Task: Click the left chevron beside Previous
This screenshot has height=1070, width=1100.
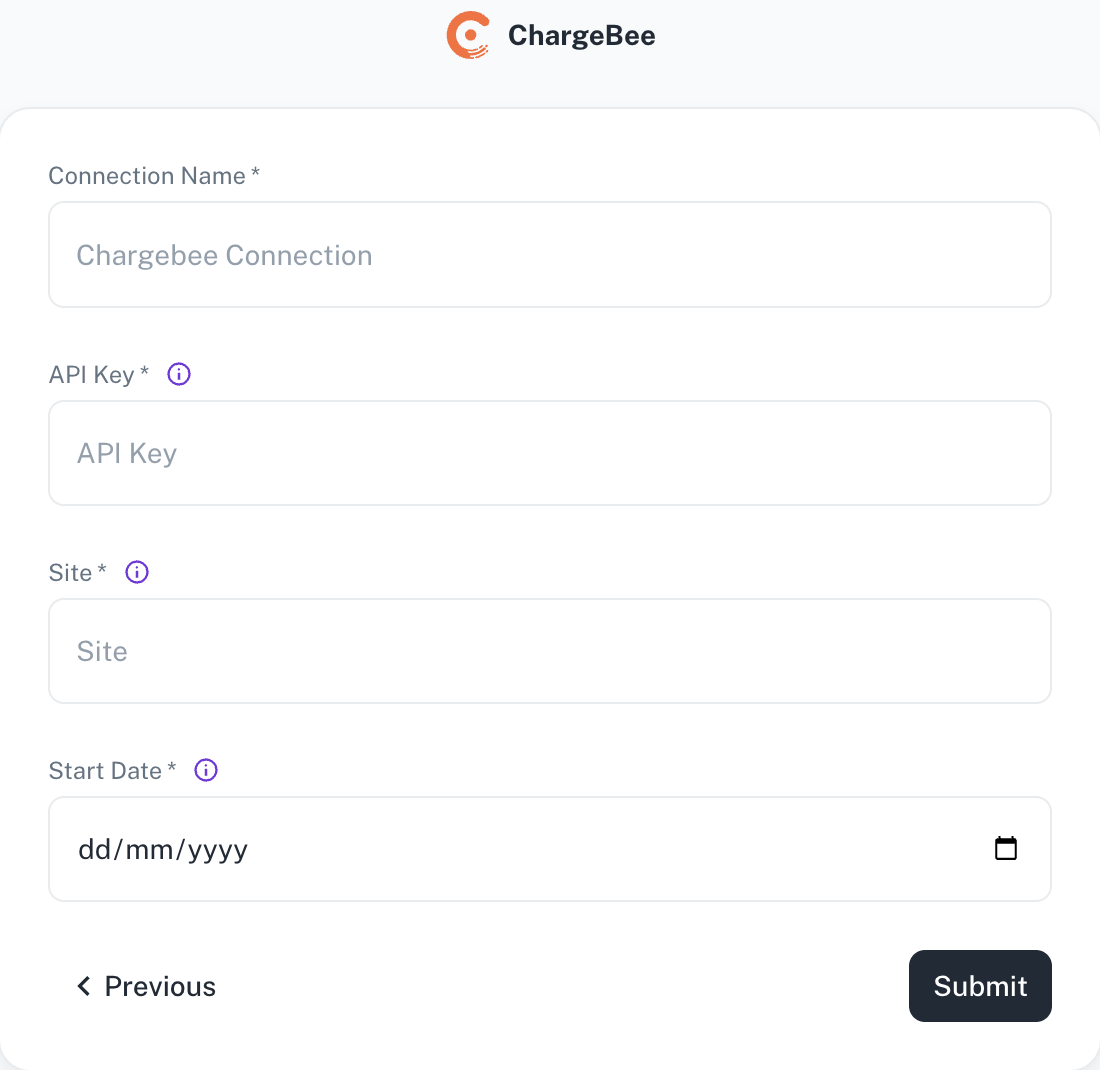Action: point(83,986)
